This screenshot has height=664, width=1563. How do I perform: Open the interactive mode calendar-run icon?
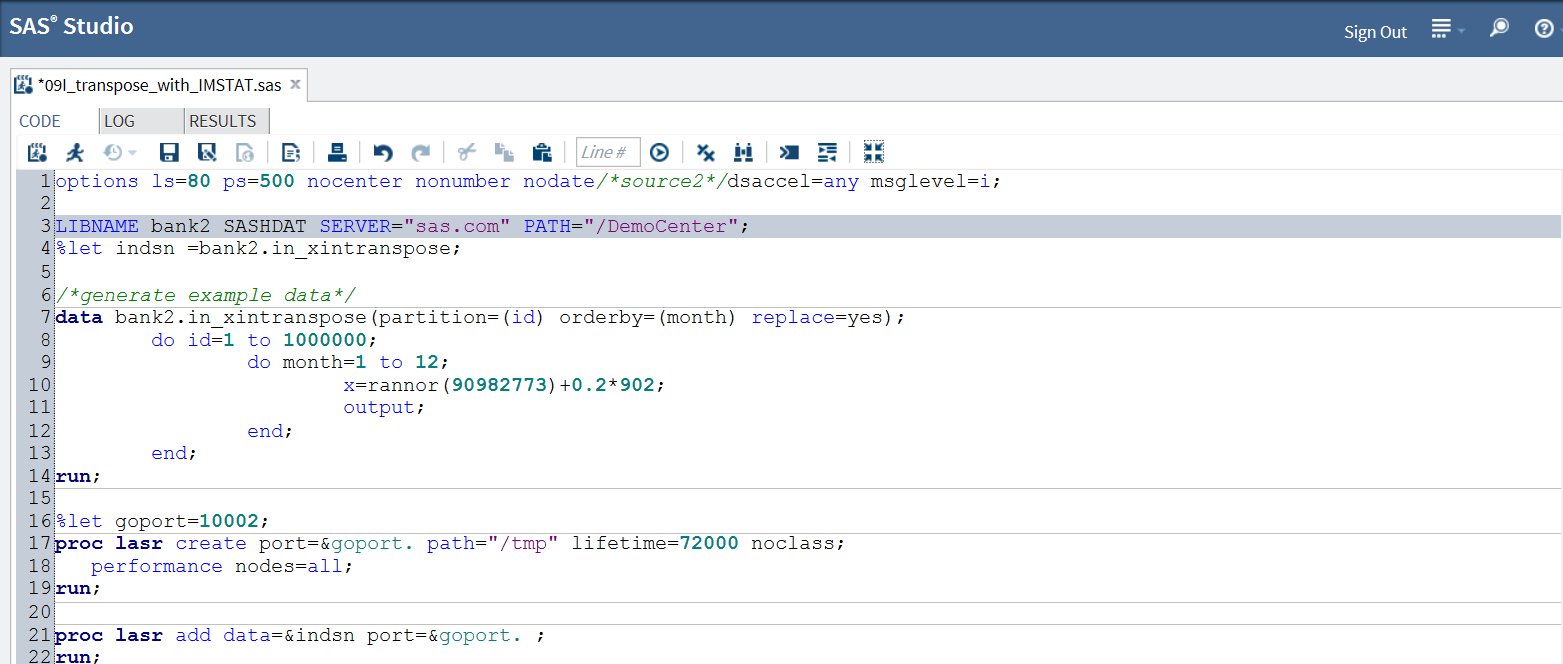pyautogui.click(x=37, y=152)
